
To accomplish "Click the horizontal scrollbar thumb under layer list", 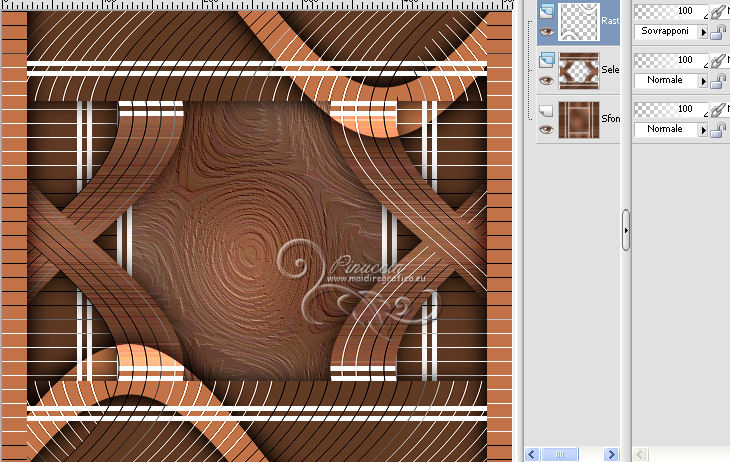I will [560, 454].
